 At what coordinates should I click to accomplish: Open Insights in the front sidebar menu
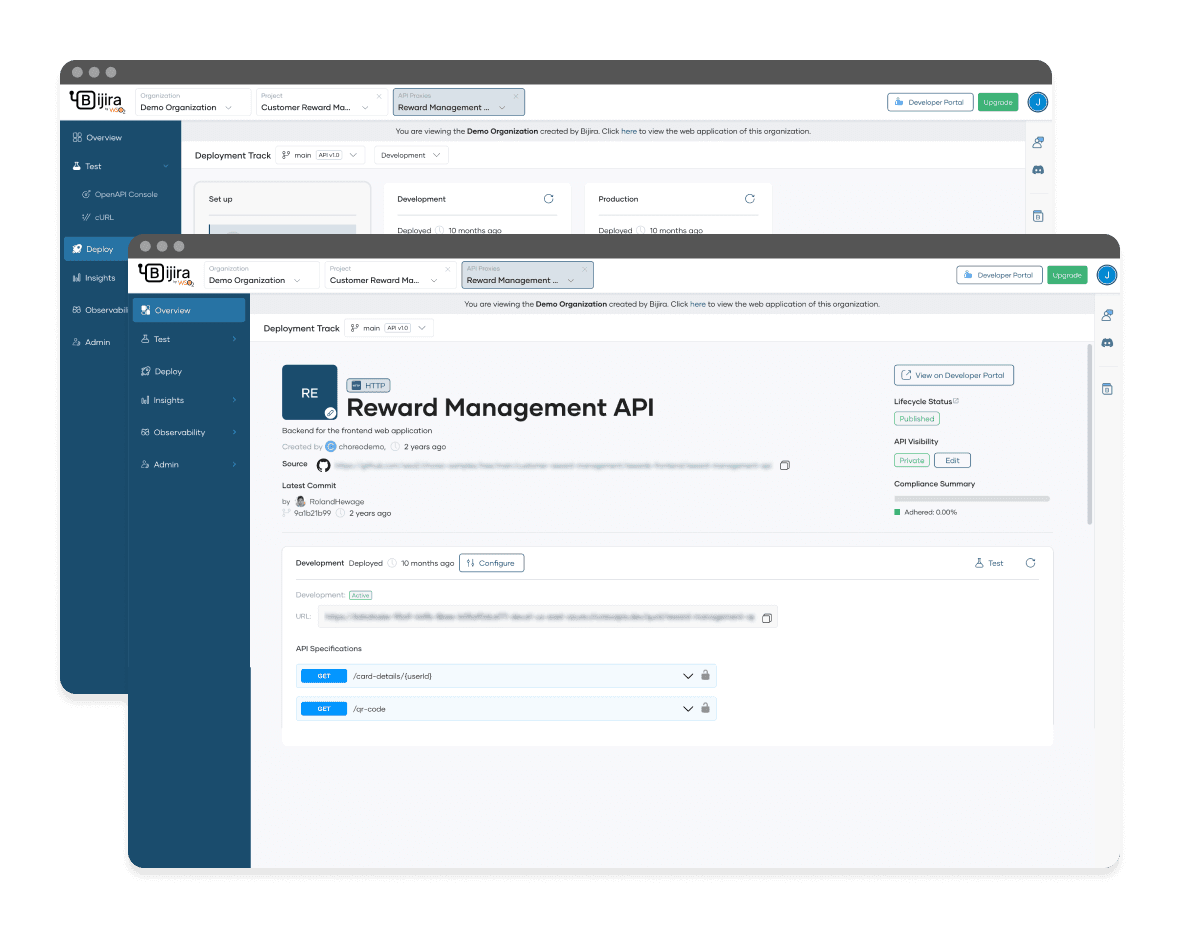tap(169, 400)
